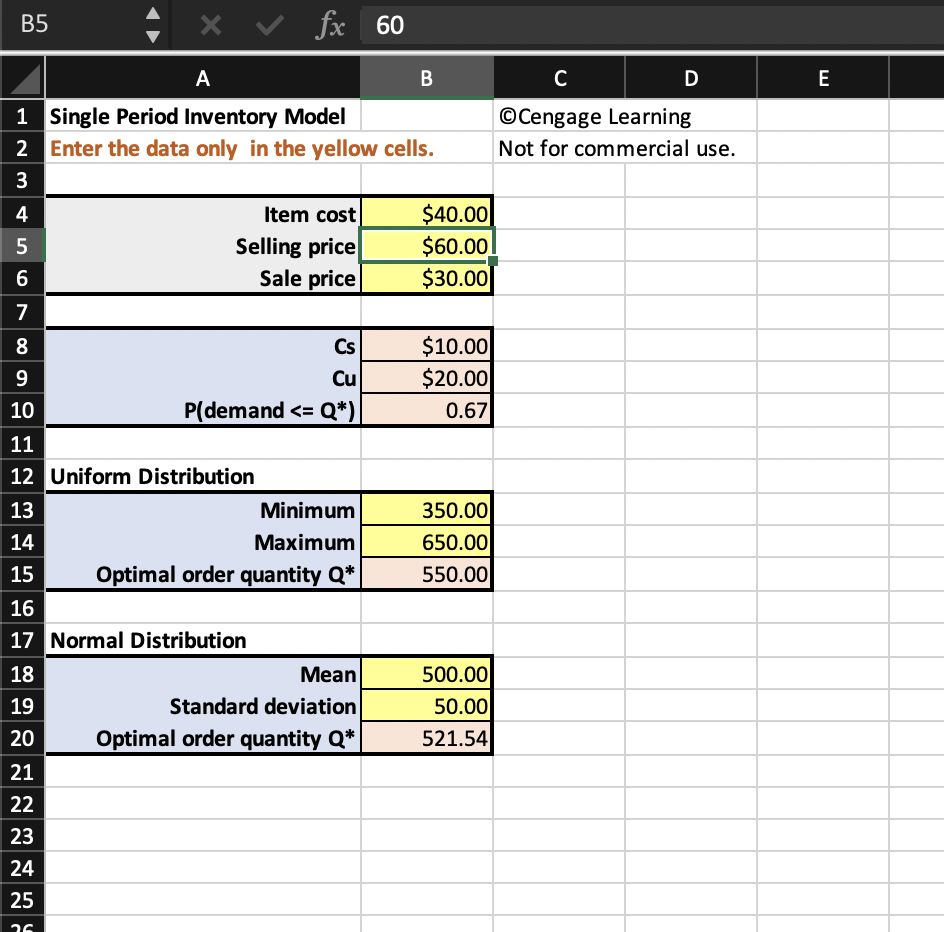This screenshot has height=932, width=944.
Task: Click the uniform Q* value 550.00
Action: [x=426, y=574]
